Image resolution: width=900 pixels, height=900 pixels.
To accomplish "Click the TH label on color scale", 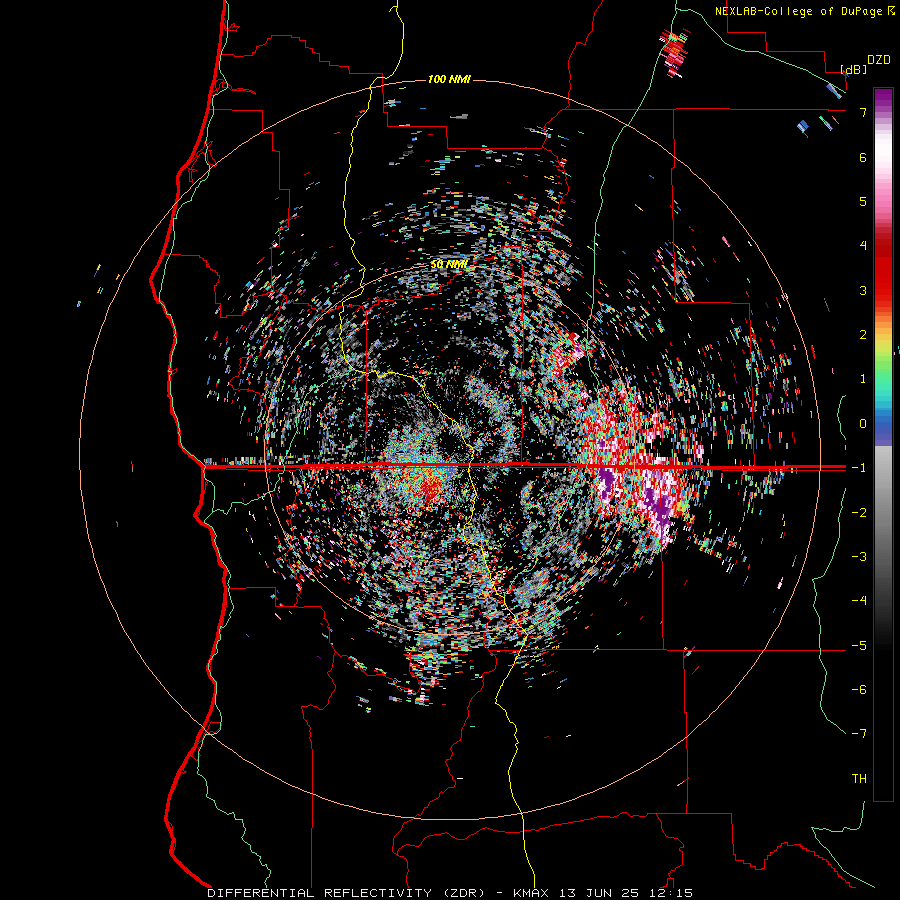I will coord(859,779).
